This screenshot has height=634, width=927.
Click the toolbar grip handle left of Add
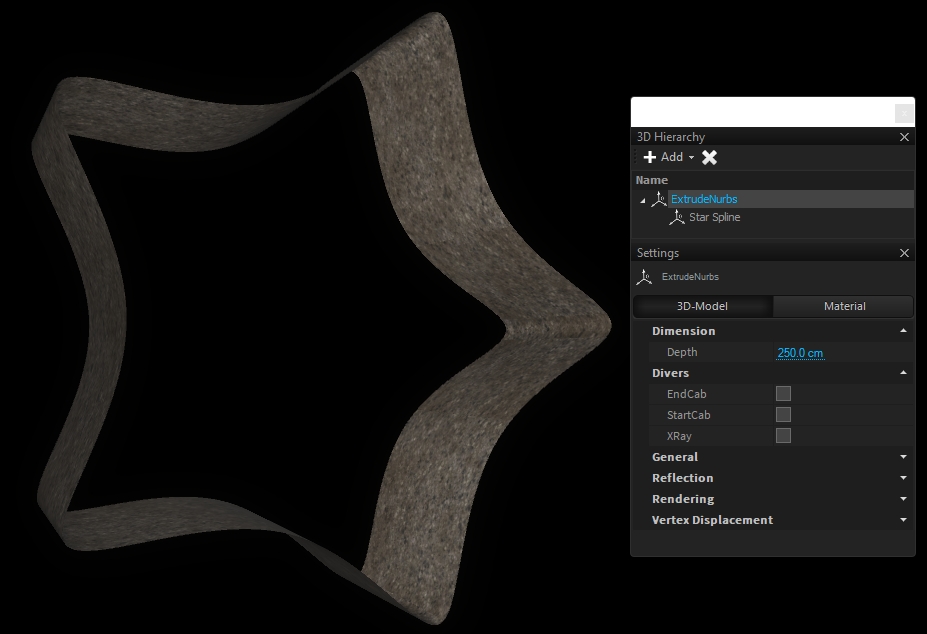pos(636,157)
